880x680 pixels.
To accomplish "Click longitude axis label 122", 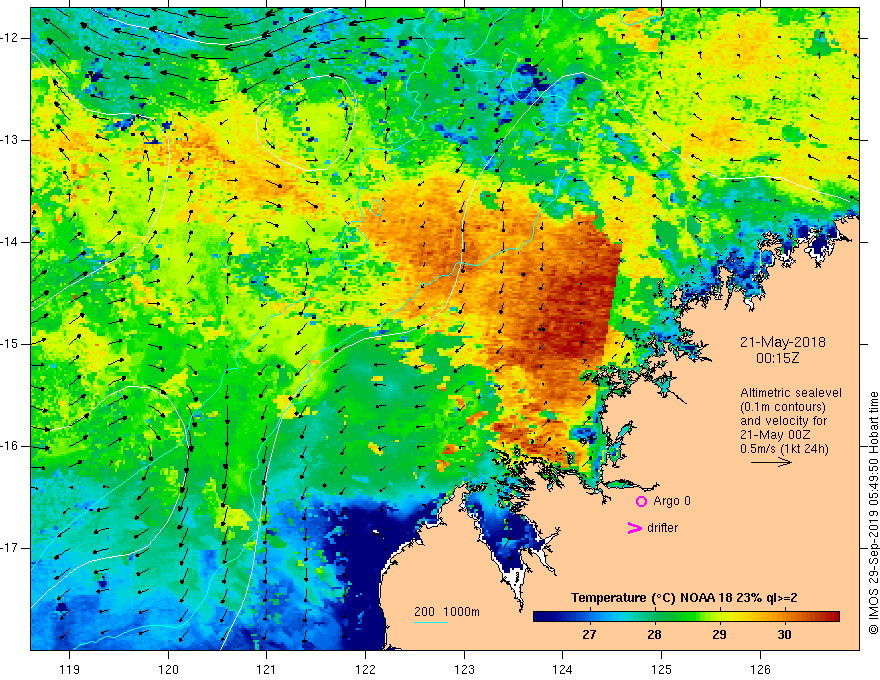I will (x=365, y=669).
